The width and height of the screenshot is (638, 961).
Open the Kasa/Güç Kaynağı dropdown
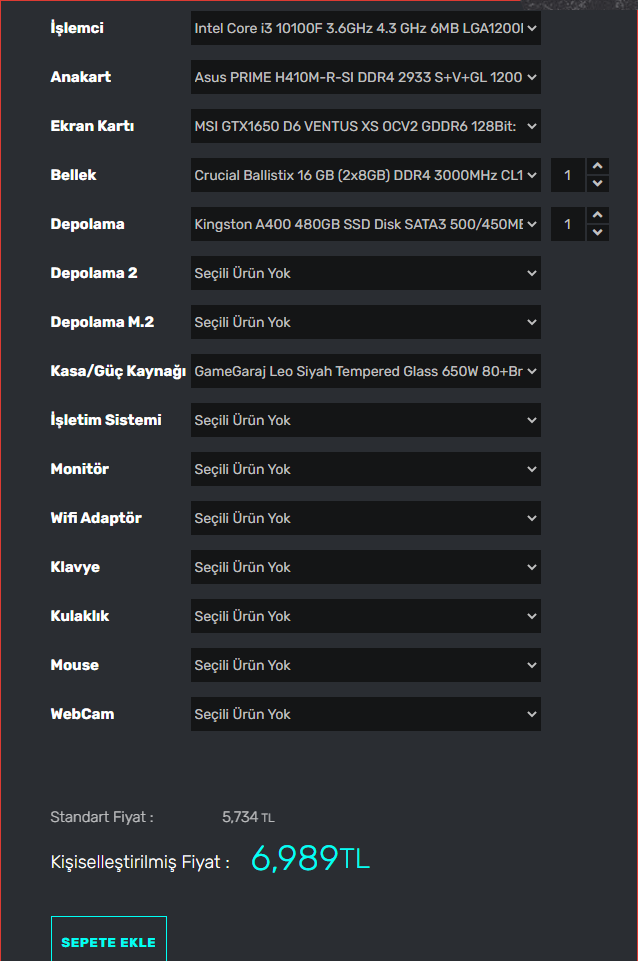tap(365, 371)
